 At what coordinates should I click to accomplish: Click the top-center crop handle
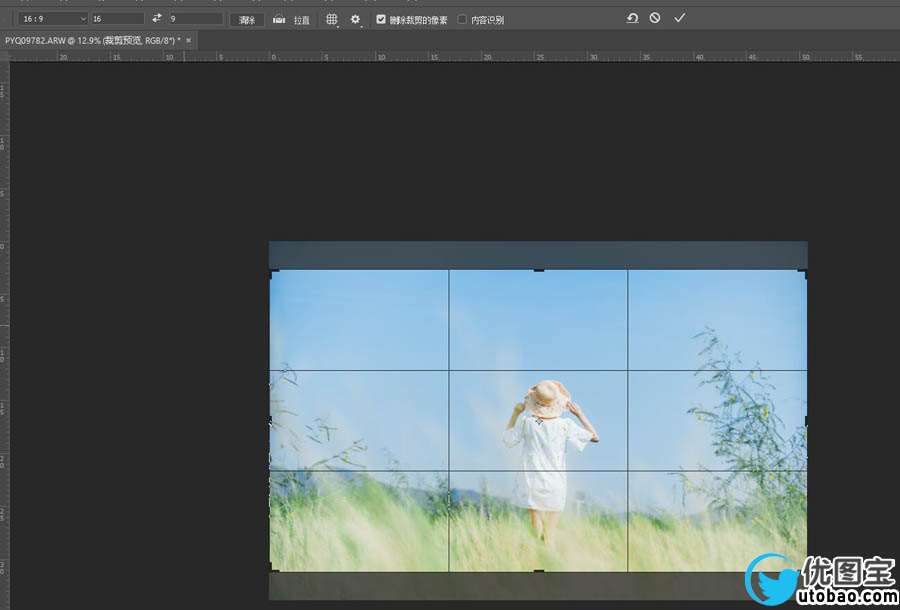[x=538, y=270]
